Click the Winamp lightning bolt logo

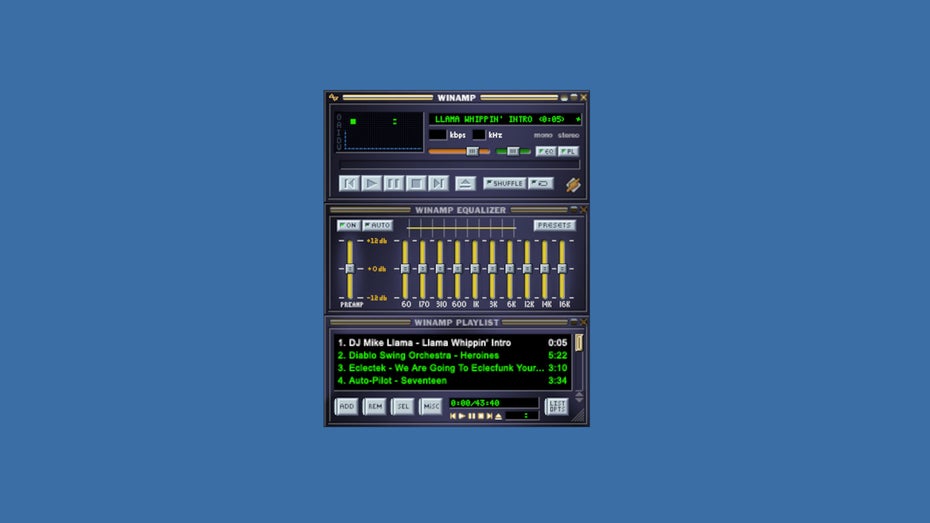click(572, 184)
